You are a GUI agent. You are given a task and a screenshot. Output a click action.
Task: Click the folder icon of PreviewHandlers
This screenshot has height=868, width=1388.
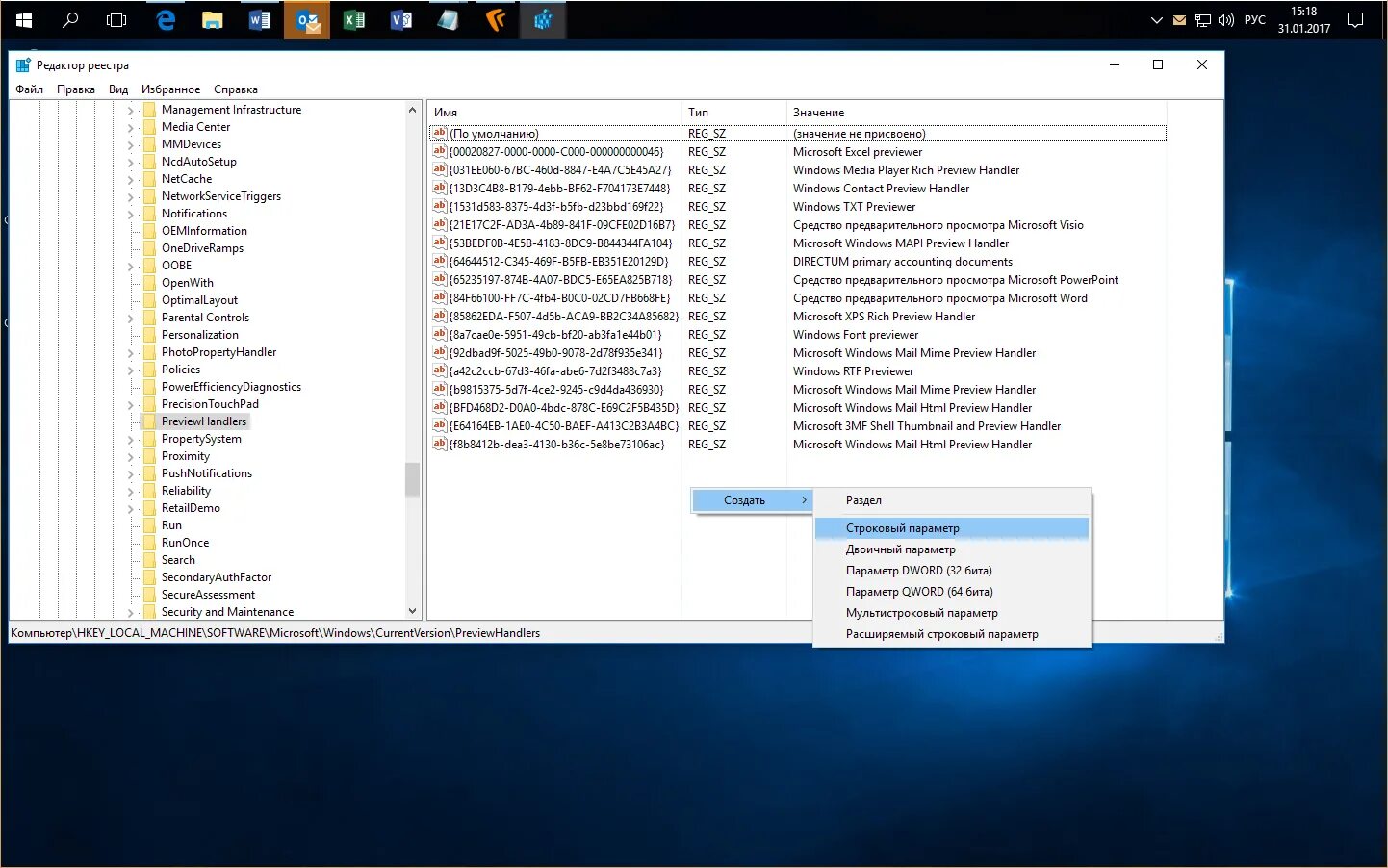point(149,421)
